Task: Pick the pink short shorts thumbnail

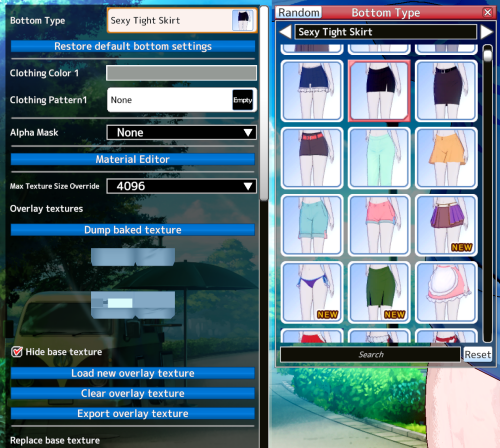Action: coord(379,225)
